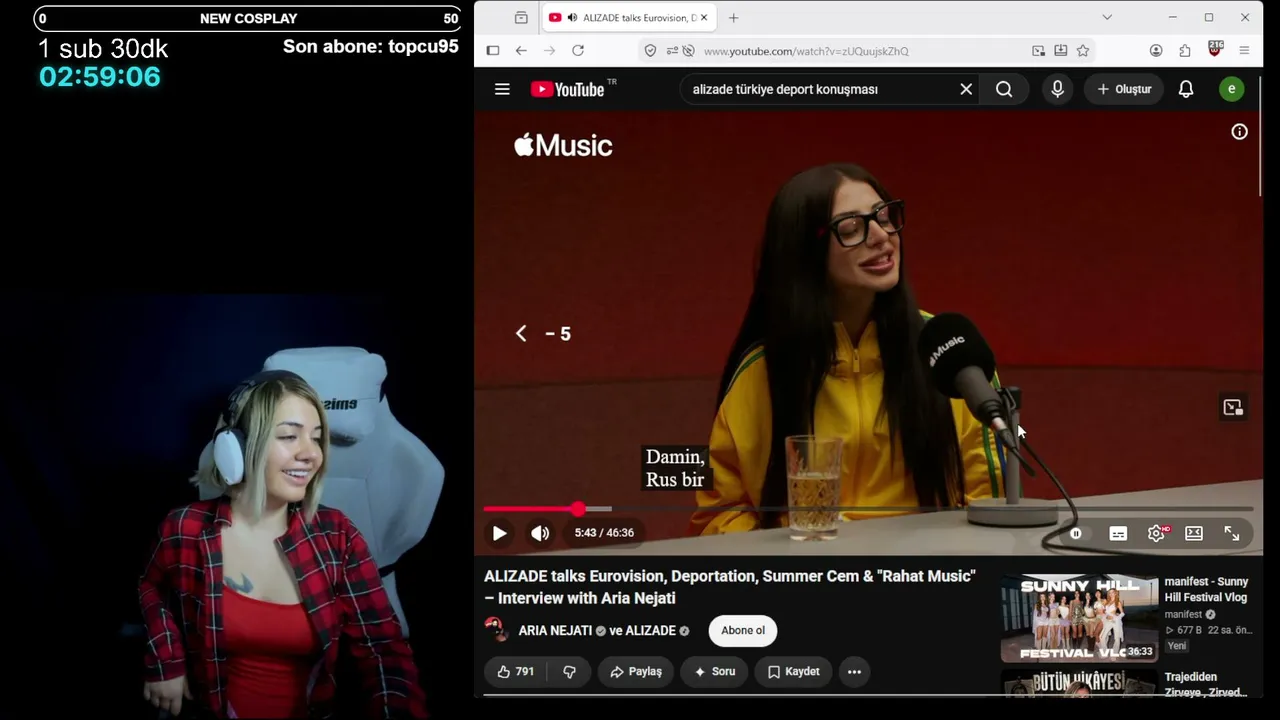Viewport: 1280px width, 720px height.
Task: Save the video with Kaydet
Action: (793, 672)
